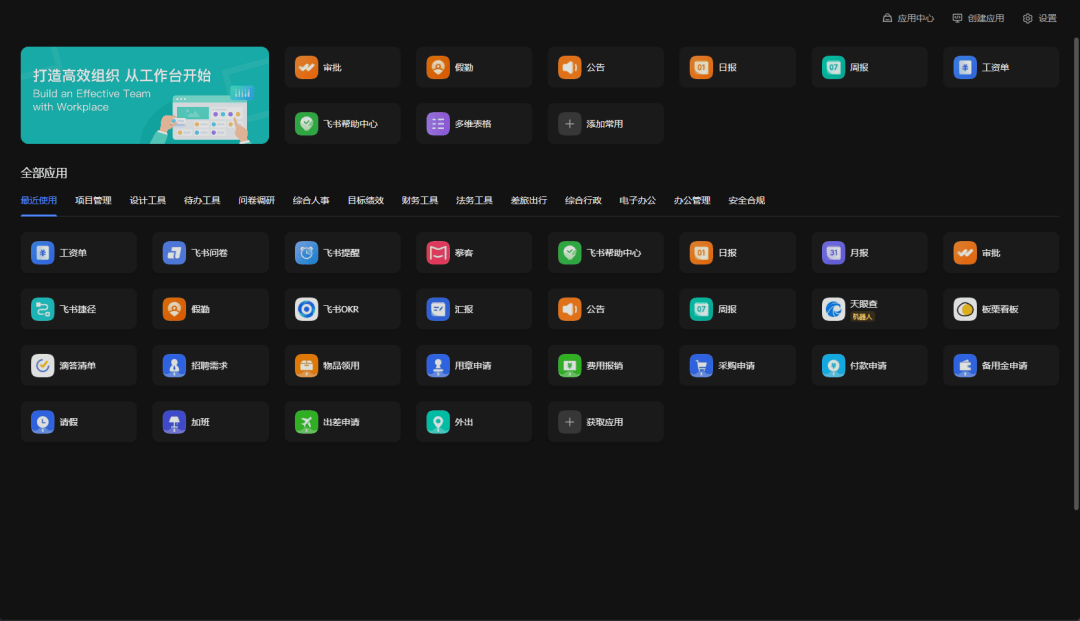
Task: Switch to the 综合行政 tab
Action: 583,200
